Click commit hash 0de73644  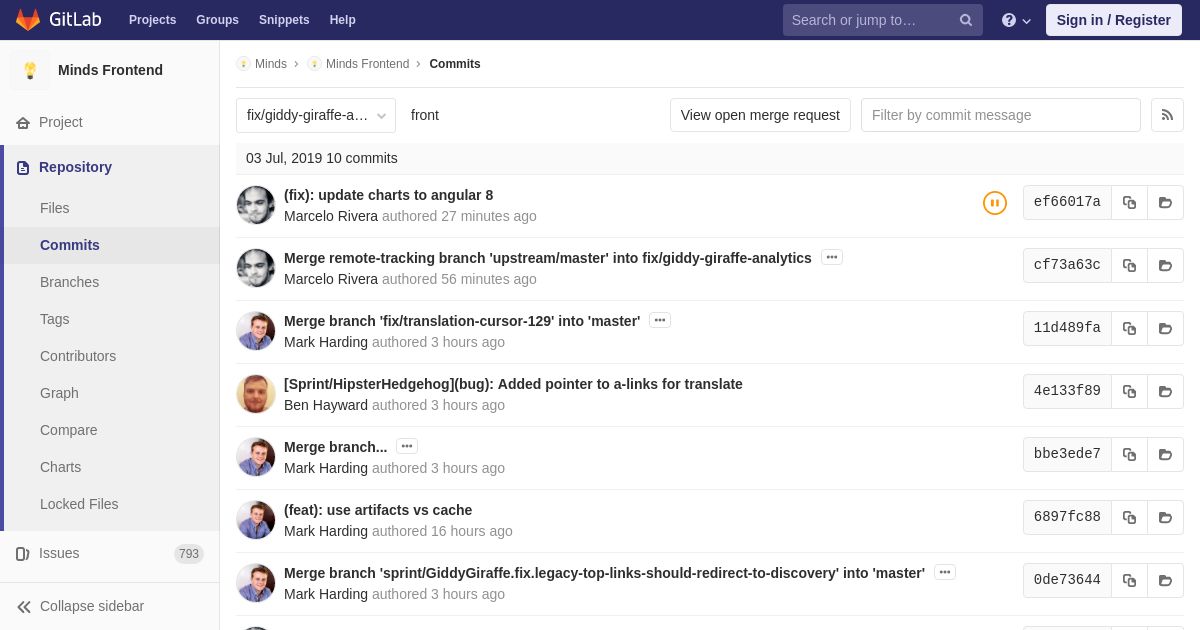click(1067, 580)
